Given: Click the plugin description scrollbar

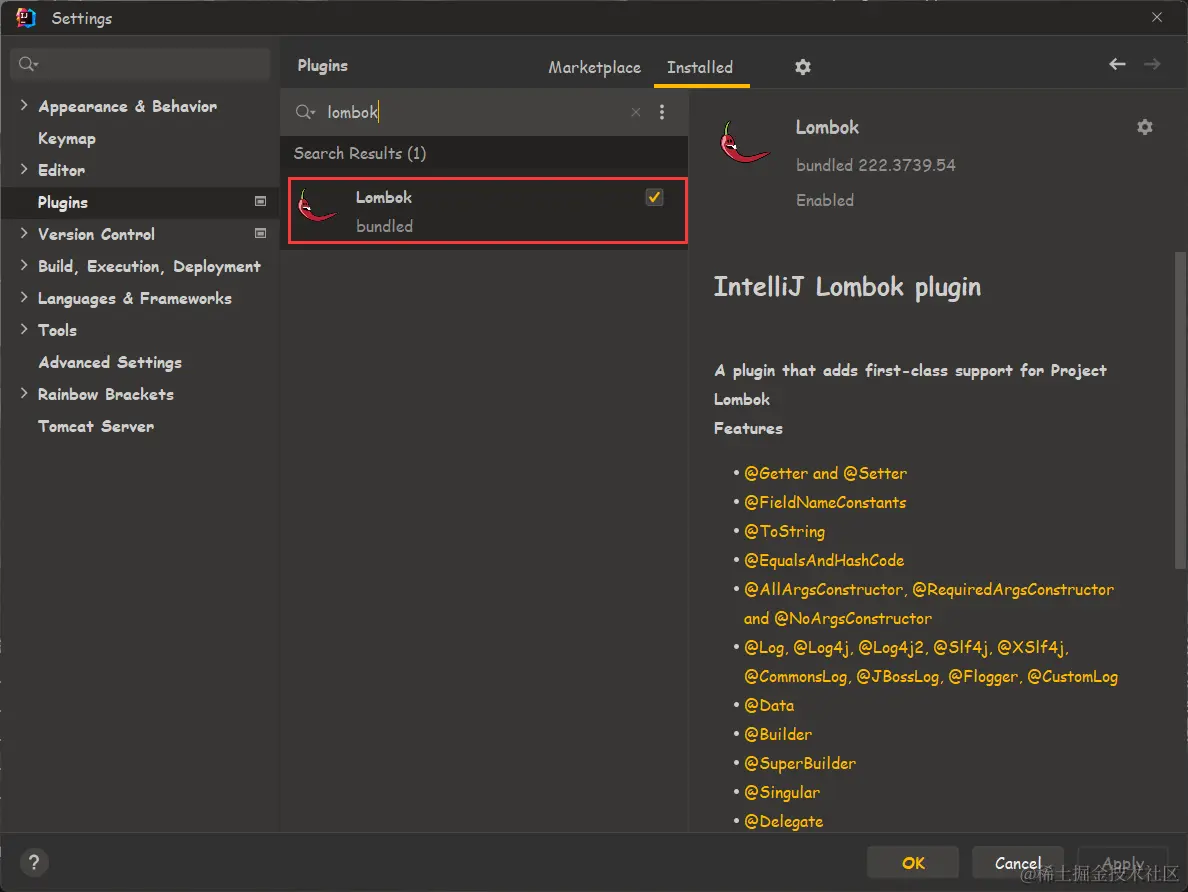Looking at the screenshot, I should click(x=1180, y=409).
